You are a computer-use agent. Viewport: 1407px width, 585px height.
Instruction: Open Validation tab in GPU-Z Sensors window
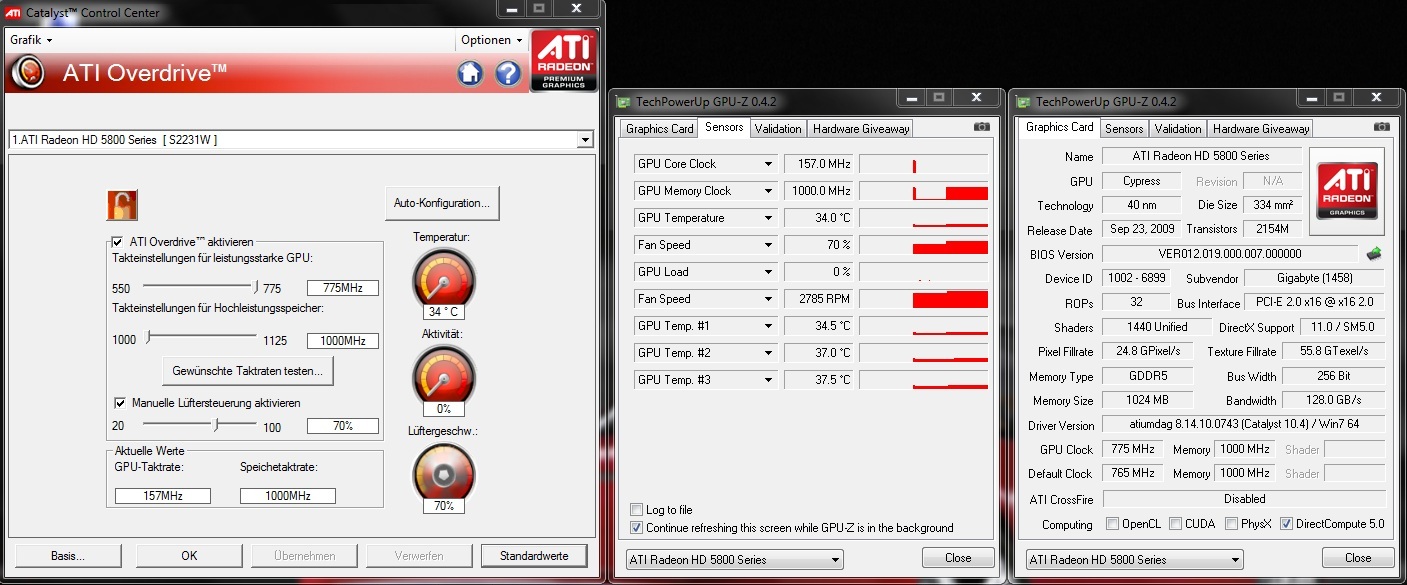click(778, 129)
